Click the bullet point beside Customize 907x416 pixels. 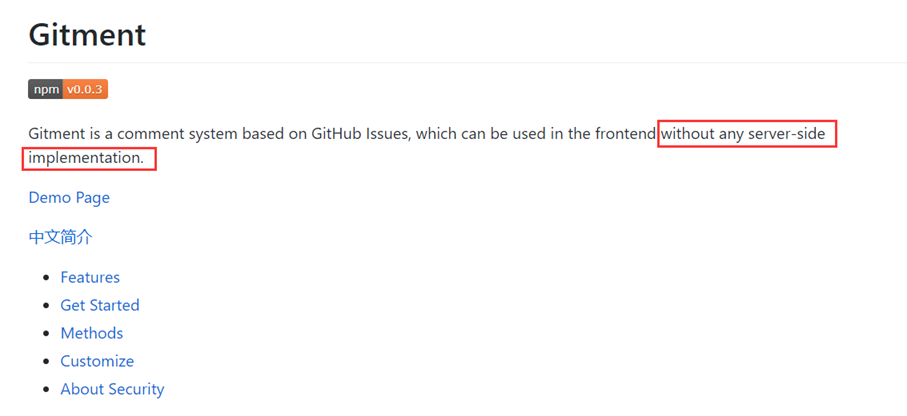[x=47, y=362]
